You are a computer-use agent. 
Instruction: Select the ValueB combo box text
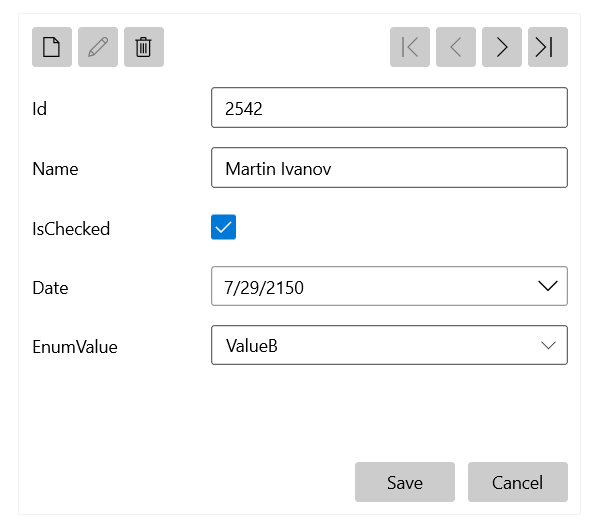(252, 346)
